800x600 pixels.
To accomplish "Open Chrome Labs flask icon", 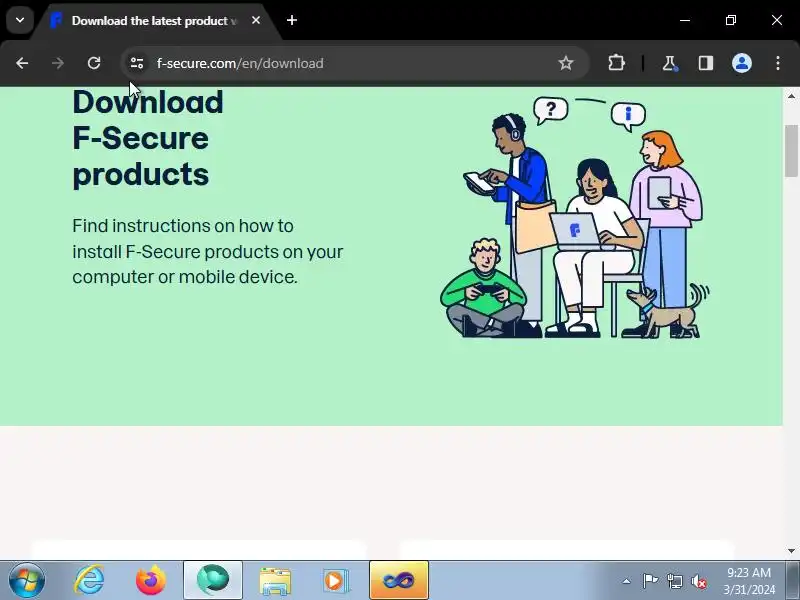I will click(x=669, y=63).
